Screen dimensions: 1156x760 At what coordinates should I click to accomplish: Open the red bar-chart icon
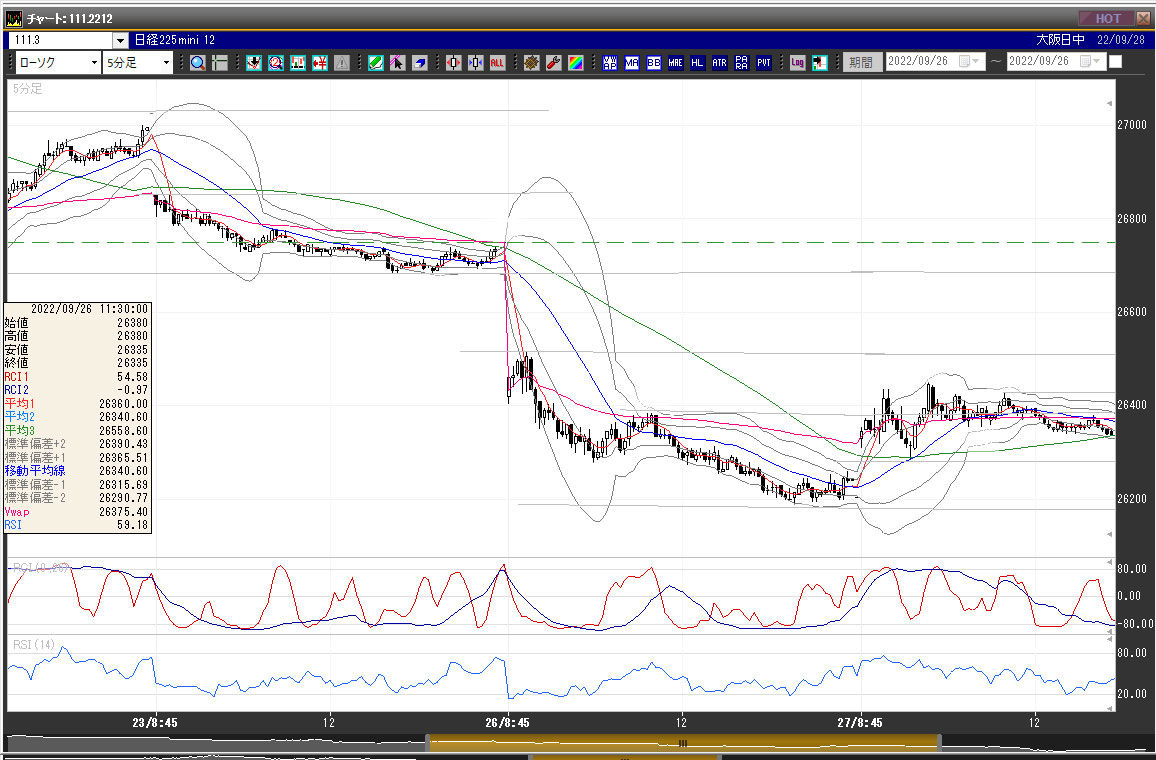click(x=298, y=63)
